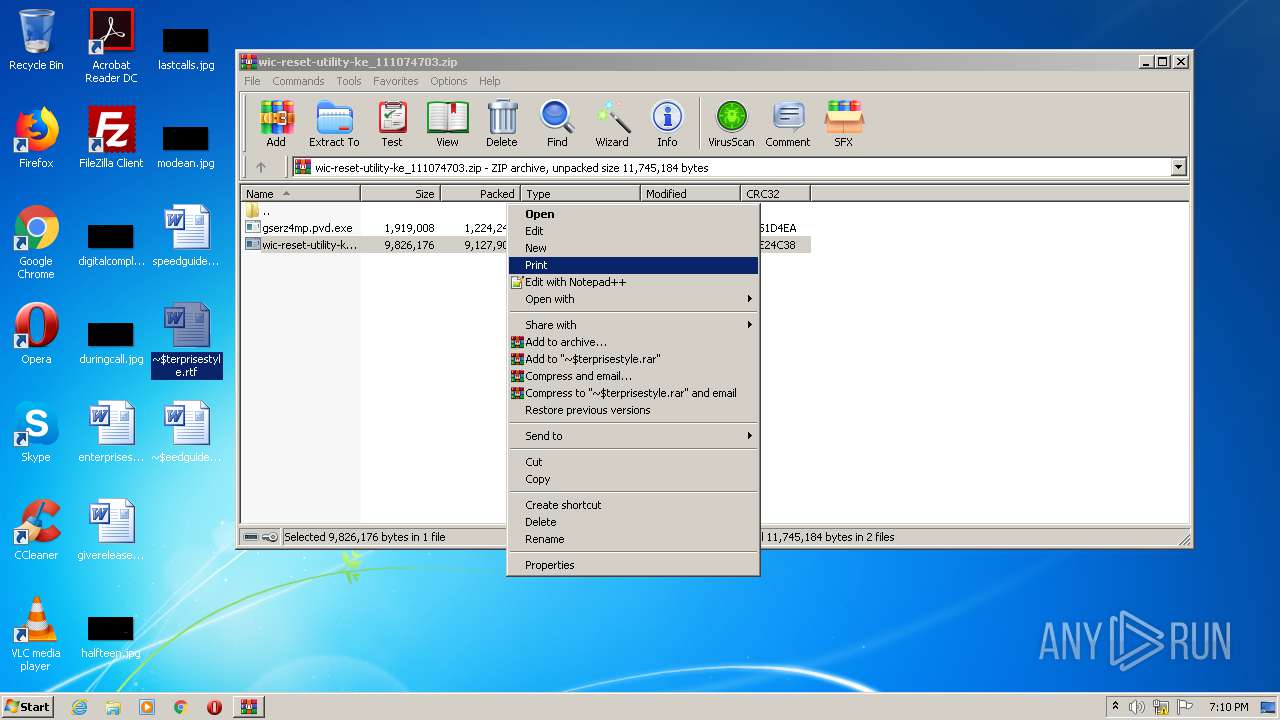Select Restore previous versions
Screen dimensions: 1280x720
pyautogui.click(x=633, y=410)
